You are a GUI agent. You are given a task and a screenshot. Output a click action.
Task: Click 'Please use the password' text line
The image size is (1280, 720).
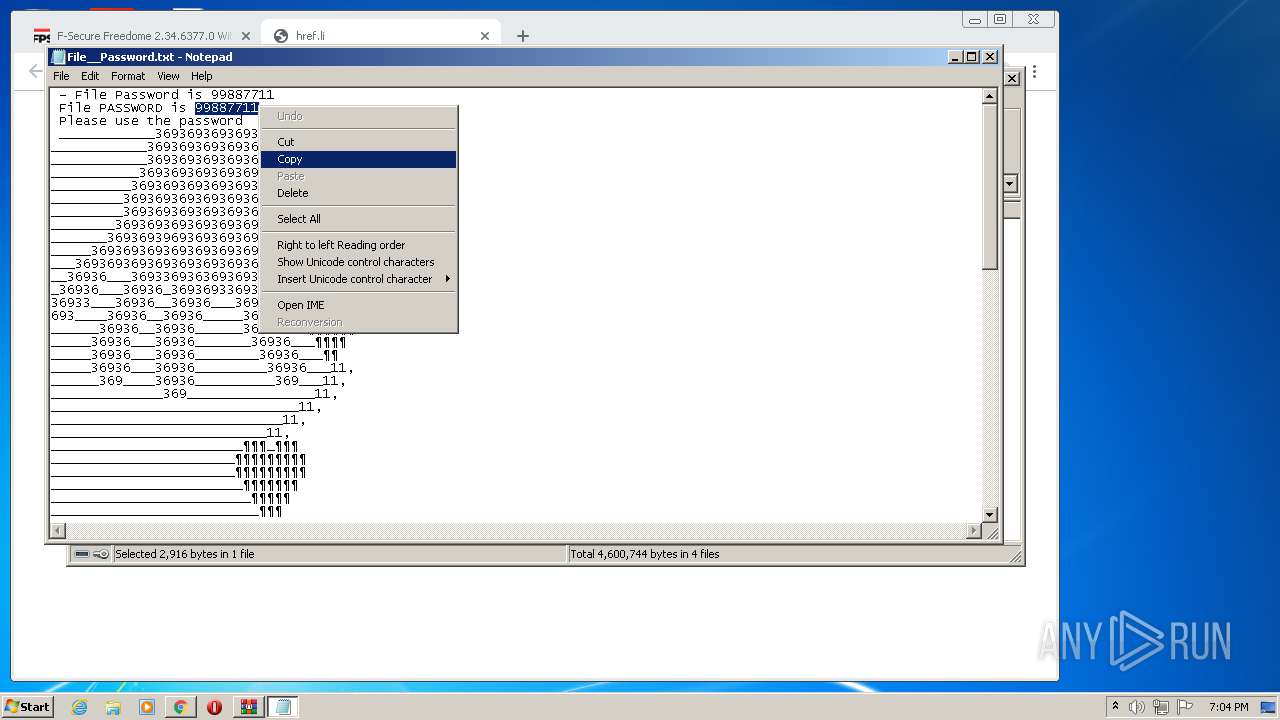150,121
